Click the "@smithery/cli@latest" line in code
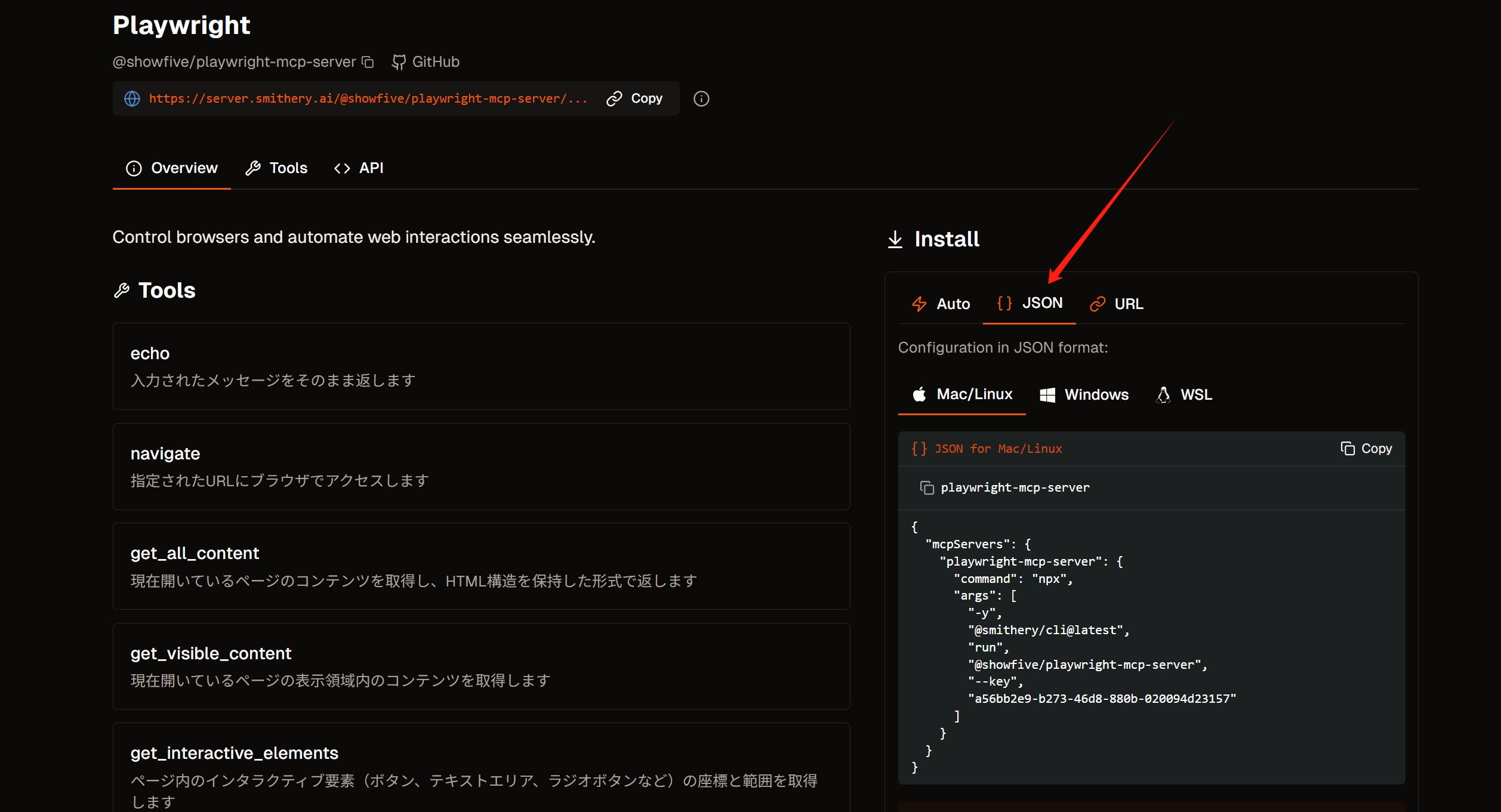The height and width of the screenshot is (812, 1501). tap(1049, 630)
